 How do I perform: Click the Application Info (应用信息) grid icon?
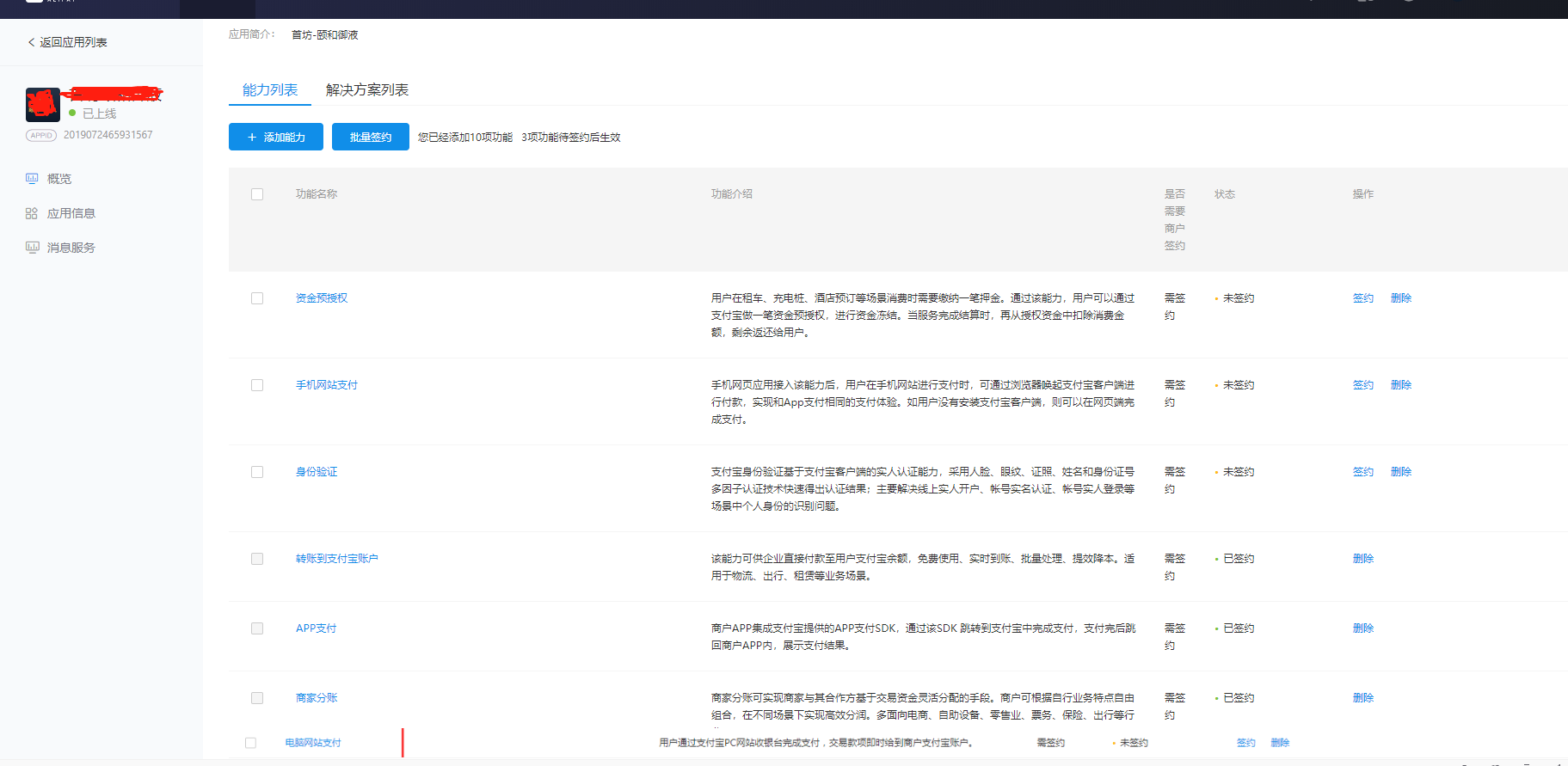tap(32, 213)
